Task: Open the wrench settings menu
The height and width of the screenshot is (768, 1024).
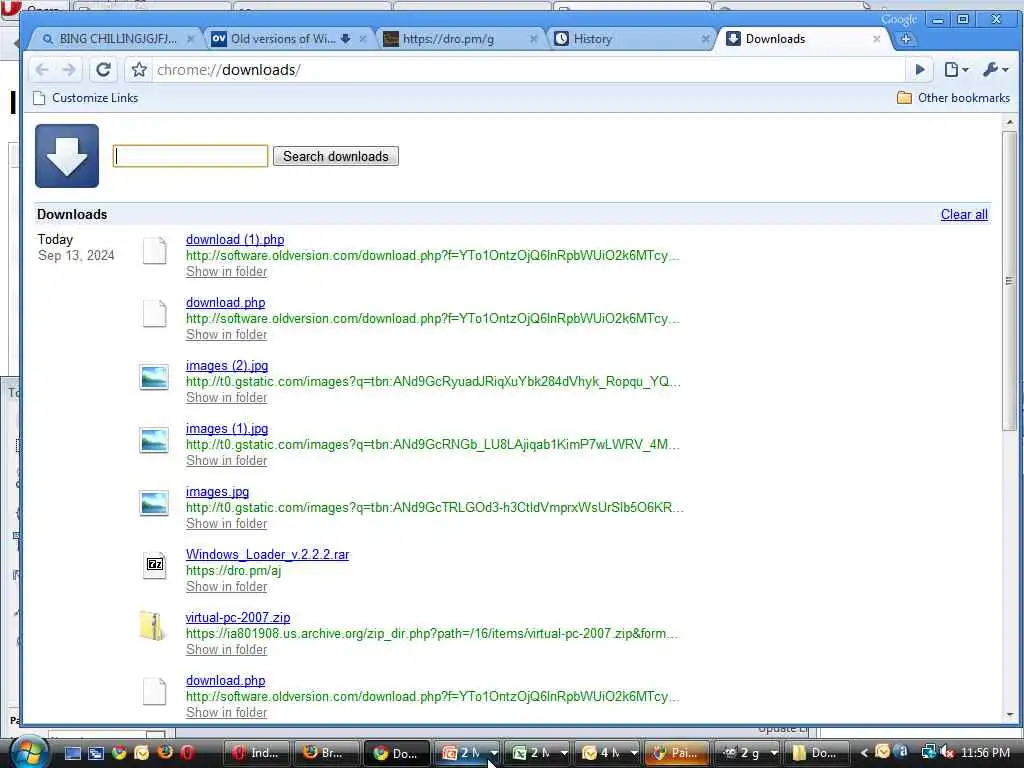Action: click(996, 69)
